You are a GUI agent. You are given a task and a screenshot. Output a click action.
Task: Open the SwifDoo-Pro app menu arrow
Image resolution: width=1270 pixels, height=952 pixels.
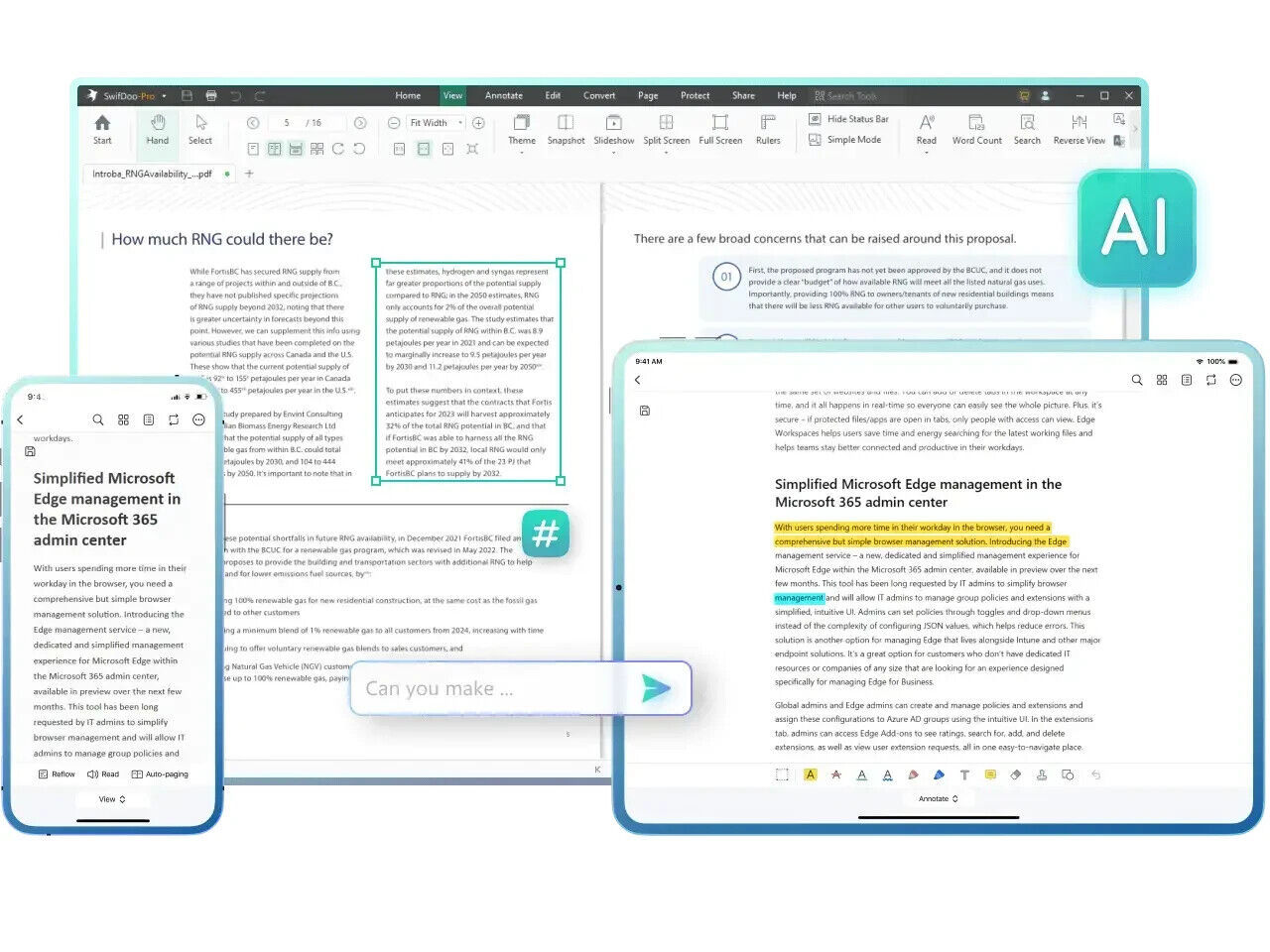165,96
